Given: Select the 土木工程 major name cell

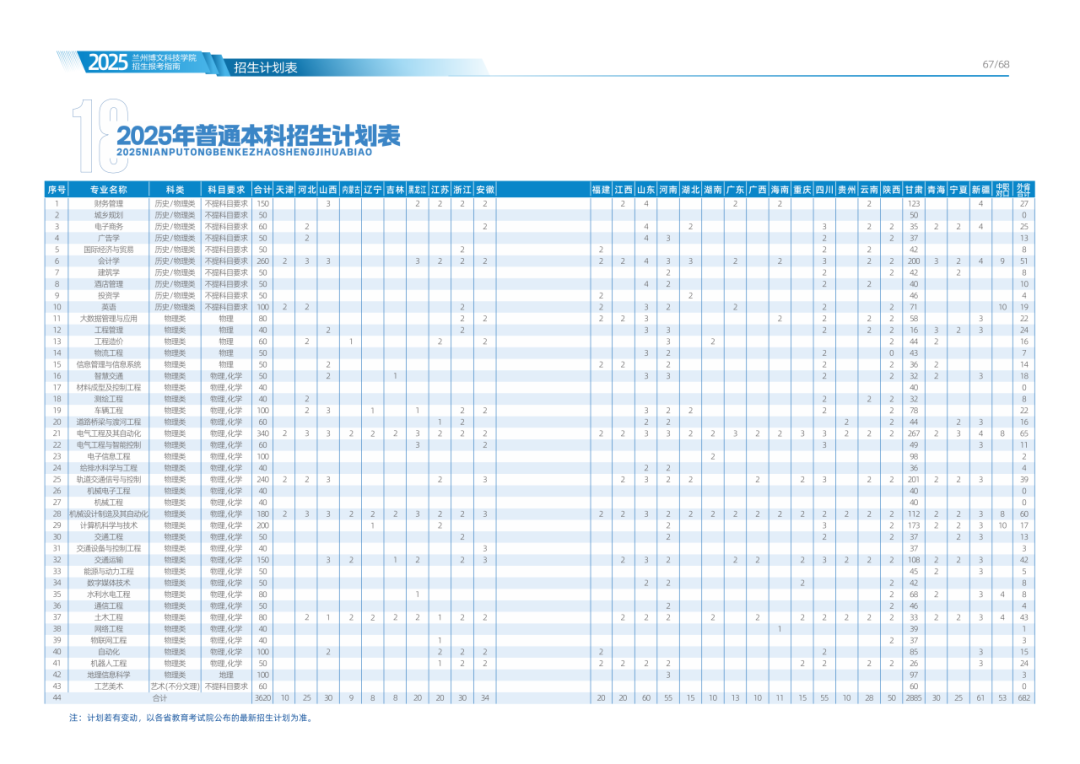Looking at the screenshot, I should (x=109, y=617).
